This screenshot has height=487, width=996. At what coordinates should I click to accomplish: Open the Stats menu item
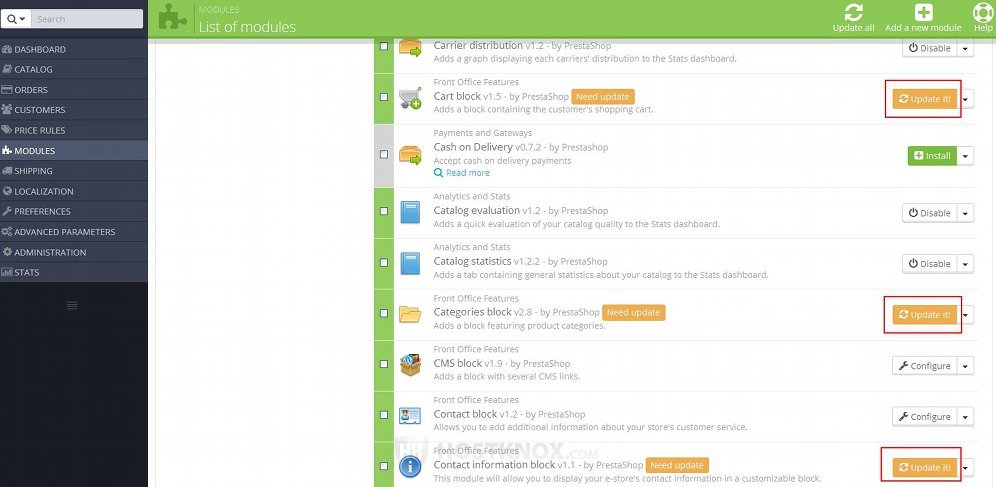(x=74, y=272)
